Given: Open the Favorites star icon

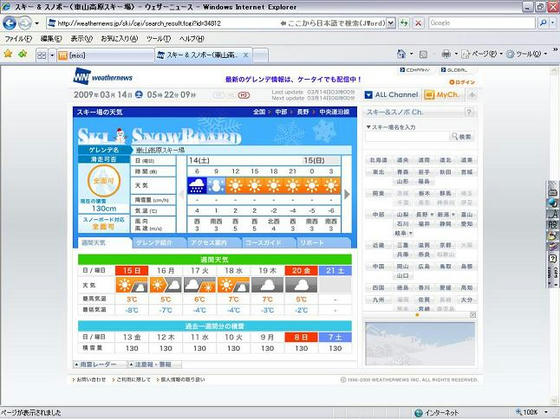Looking at the screenshot, I should tap(8, 54).
